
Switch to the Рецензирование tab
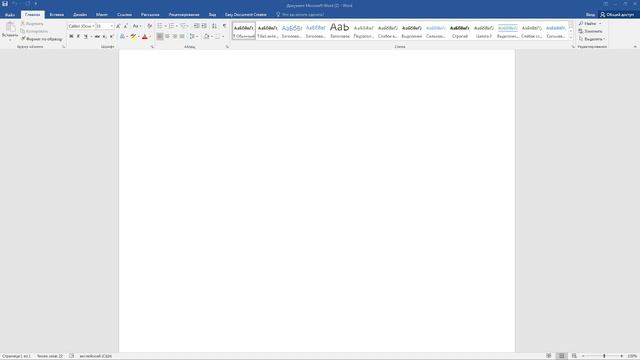pos(184,15)
